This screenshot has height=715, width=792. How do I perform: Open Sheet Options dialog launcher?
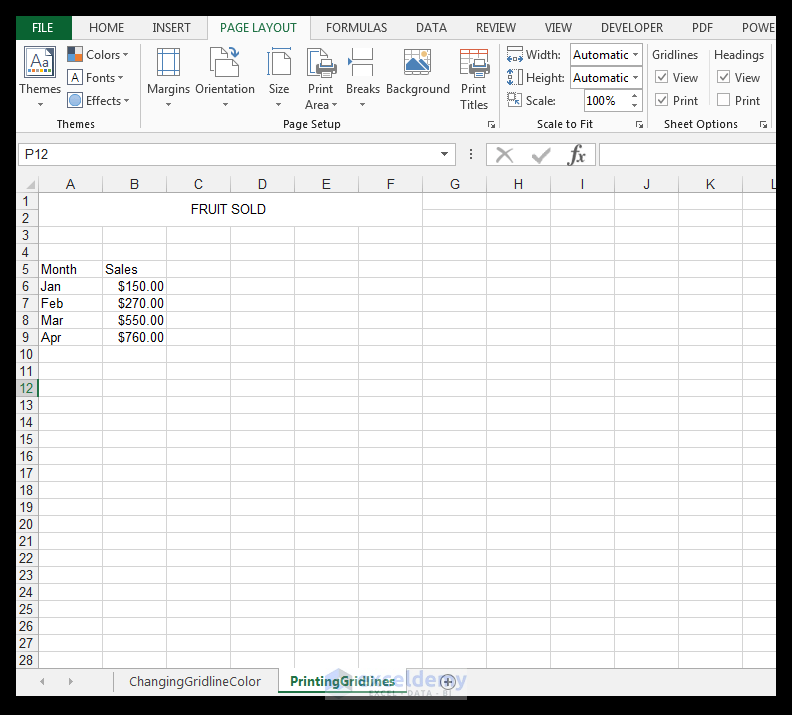764,124
